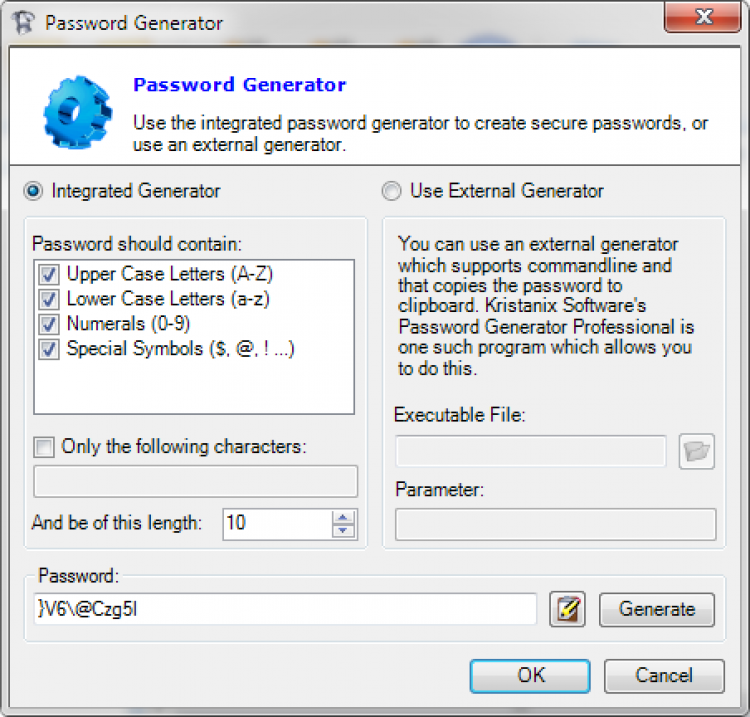Click the blue gear Password Generator icon

(76, 109)
